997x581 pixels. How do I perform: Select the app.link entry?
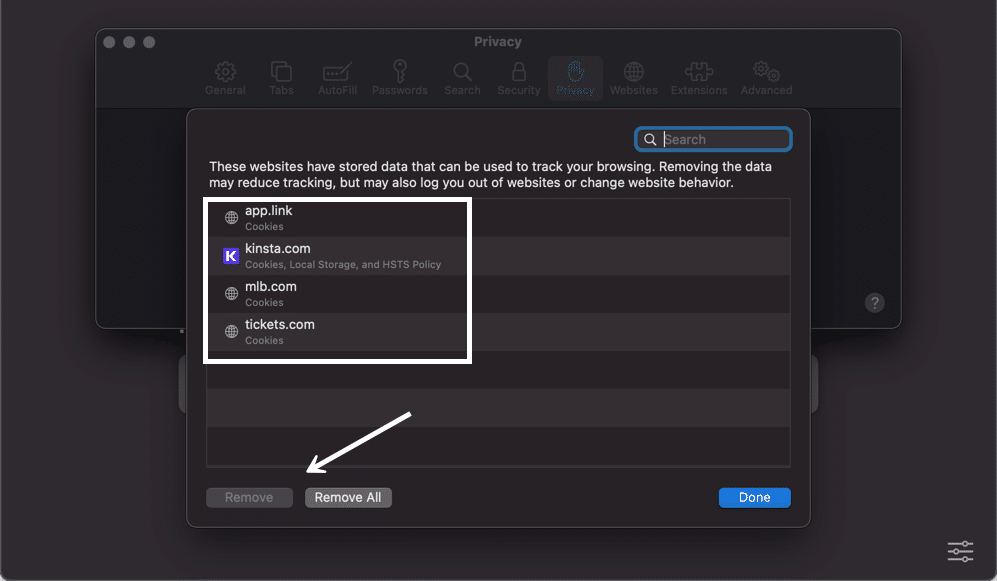(x=330, y=217)
